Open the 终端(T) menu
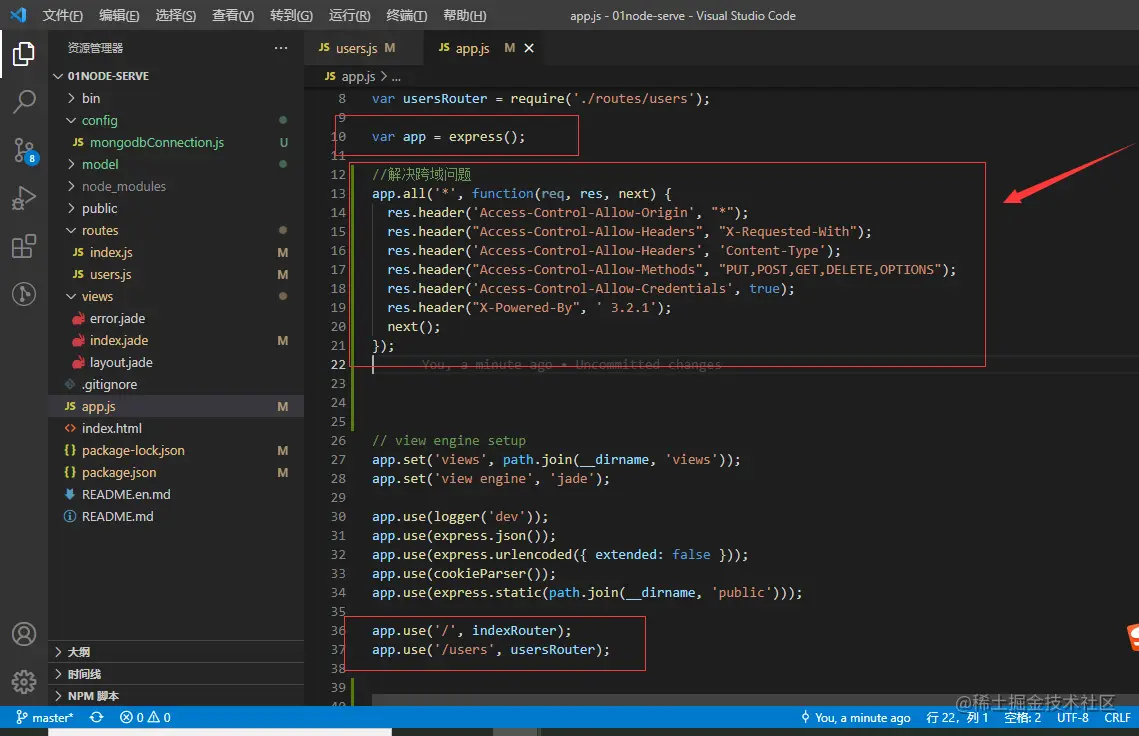1139x736 pixels. 407,15
